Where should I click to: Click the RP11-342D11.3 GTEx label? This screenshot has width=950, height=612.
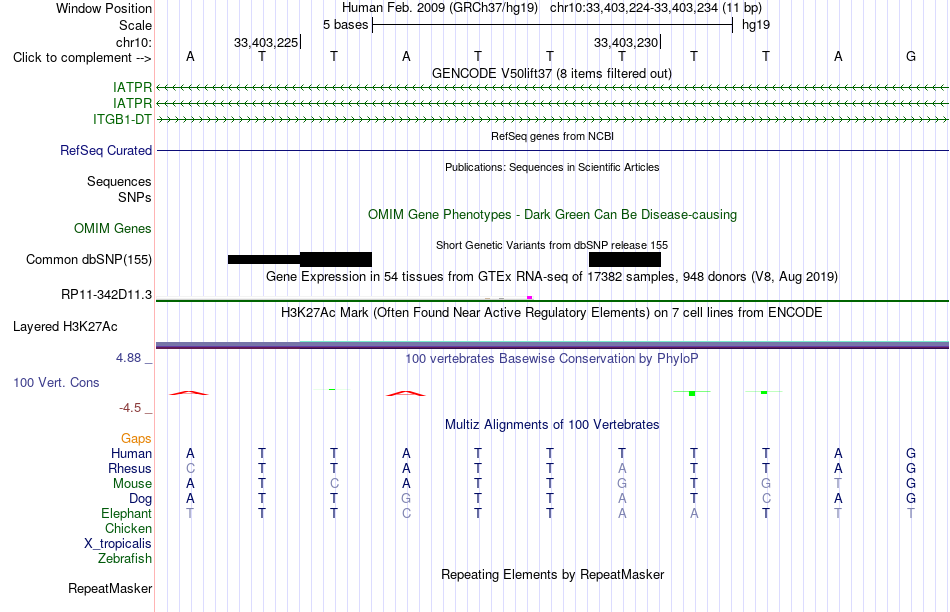pyautogui.click(x=107, y=295)
